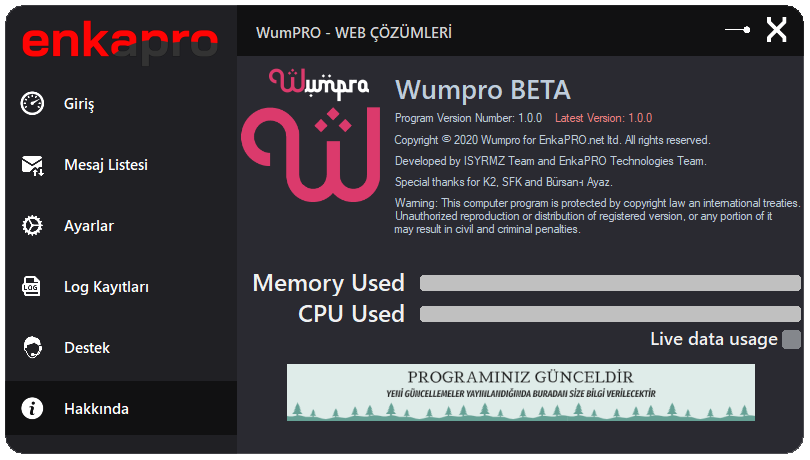The width and height of the screenshot is (810, 460).
Task: Click the WumPRO - WEB ÇÖZÜMLERİ title
Action: [x=354, y=33]
